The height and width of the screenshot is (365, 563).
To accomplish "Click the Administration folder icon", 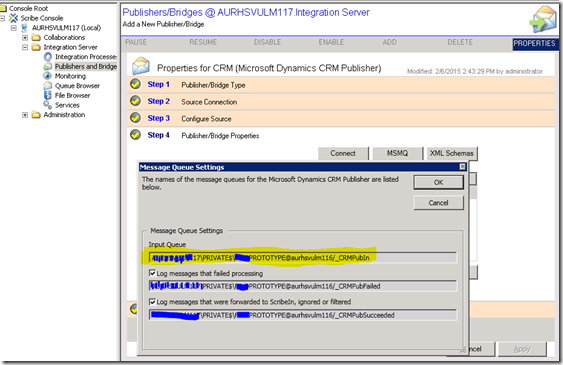I will pyautogui.click(x=36, y=115).
